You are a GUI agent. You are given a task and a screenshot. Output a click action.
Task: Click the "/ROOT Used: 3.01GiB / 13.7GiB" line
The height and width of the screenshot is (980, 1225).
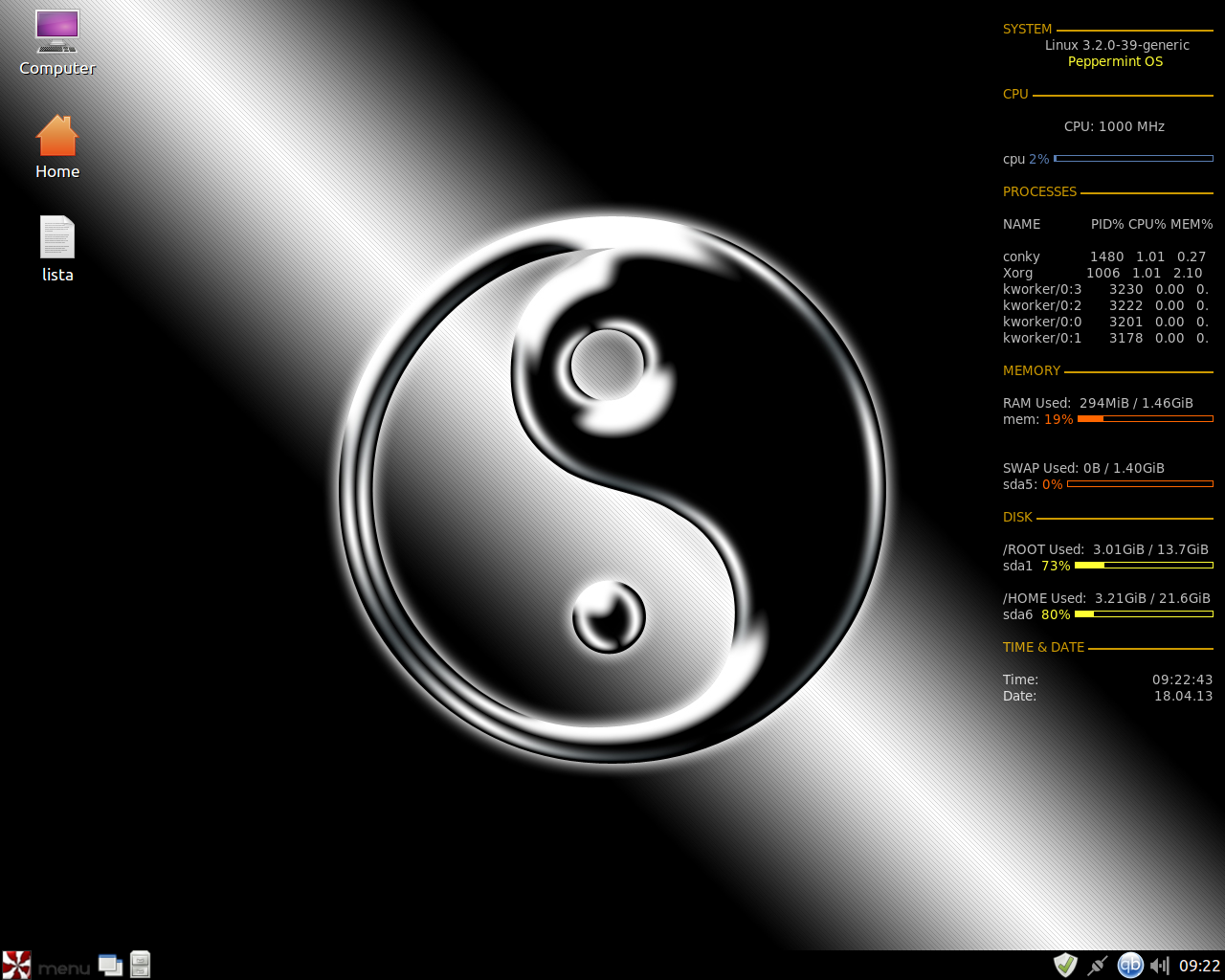(x=1105, y=549)
